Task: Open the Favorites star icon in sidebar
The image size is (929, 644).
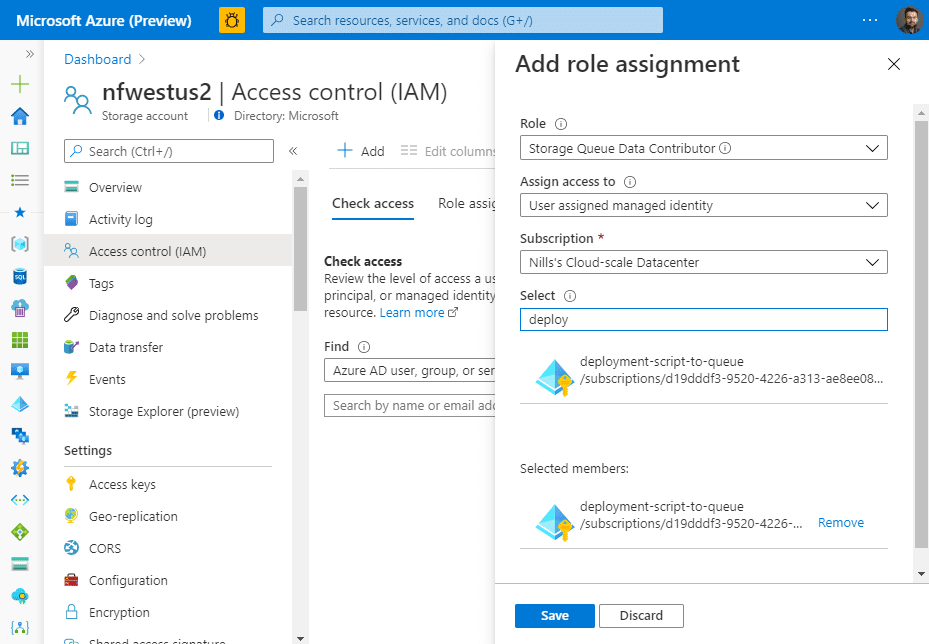Action: coord(20,212)
